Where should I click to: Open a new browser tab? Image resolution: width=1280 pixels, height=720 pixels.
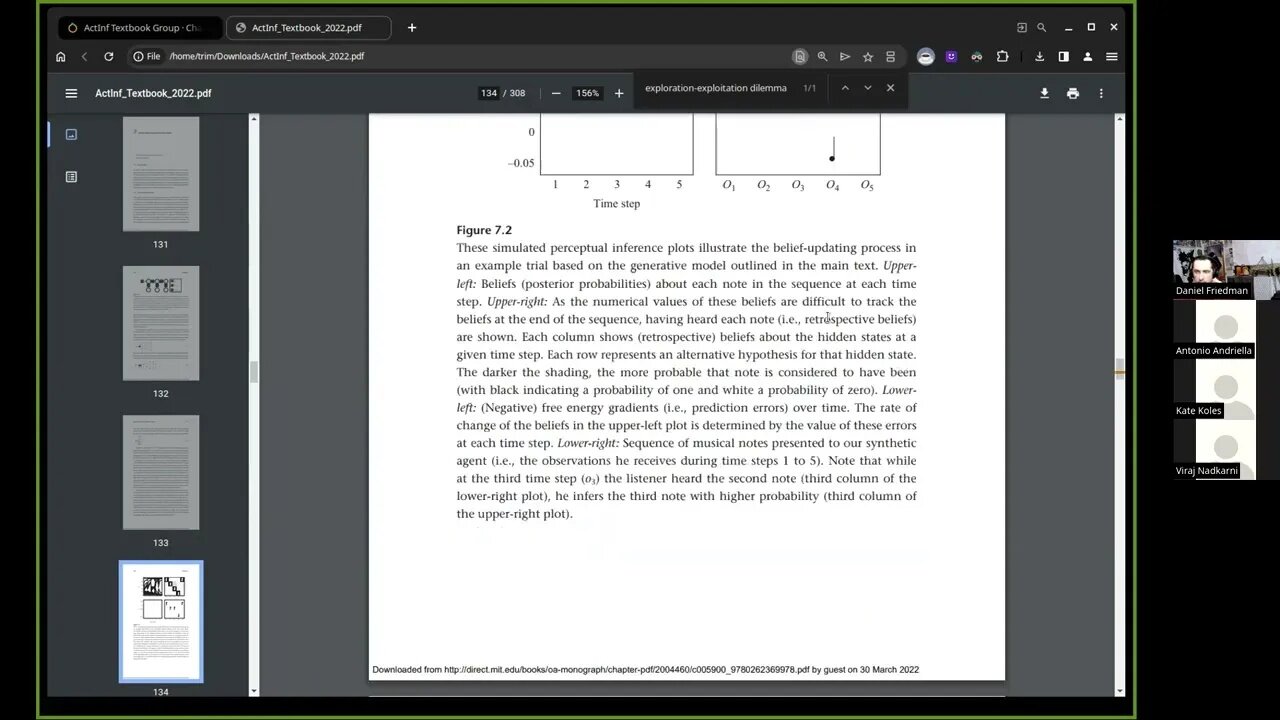(411, 28)
